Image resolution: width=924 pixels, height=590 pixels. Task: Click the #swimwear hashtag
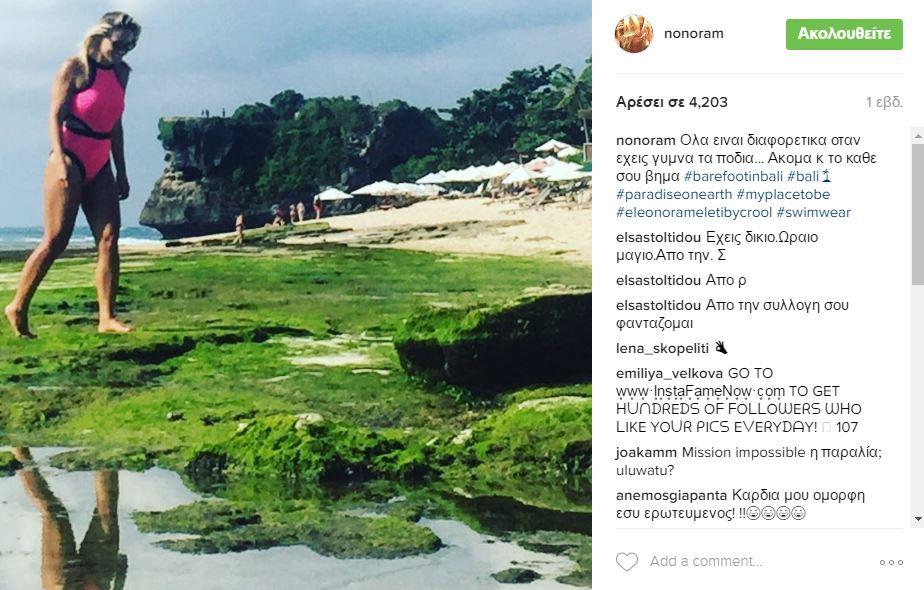[812, 212]
